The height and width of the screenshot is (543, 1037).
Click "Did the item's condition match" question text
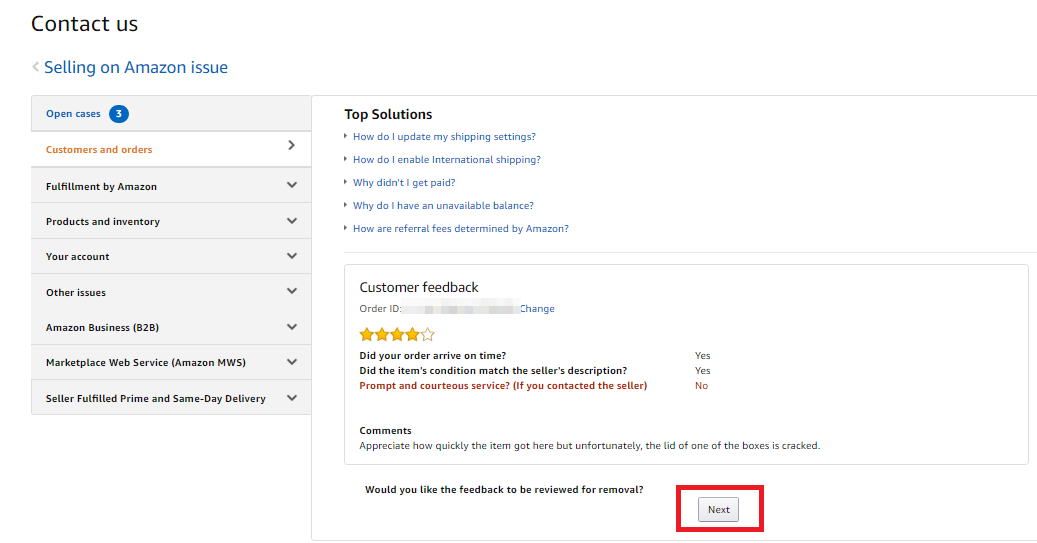click(493, 371)
